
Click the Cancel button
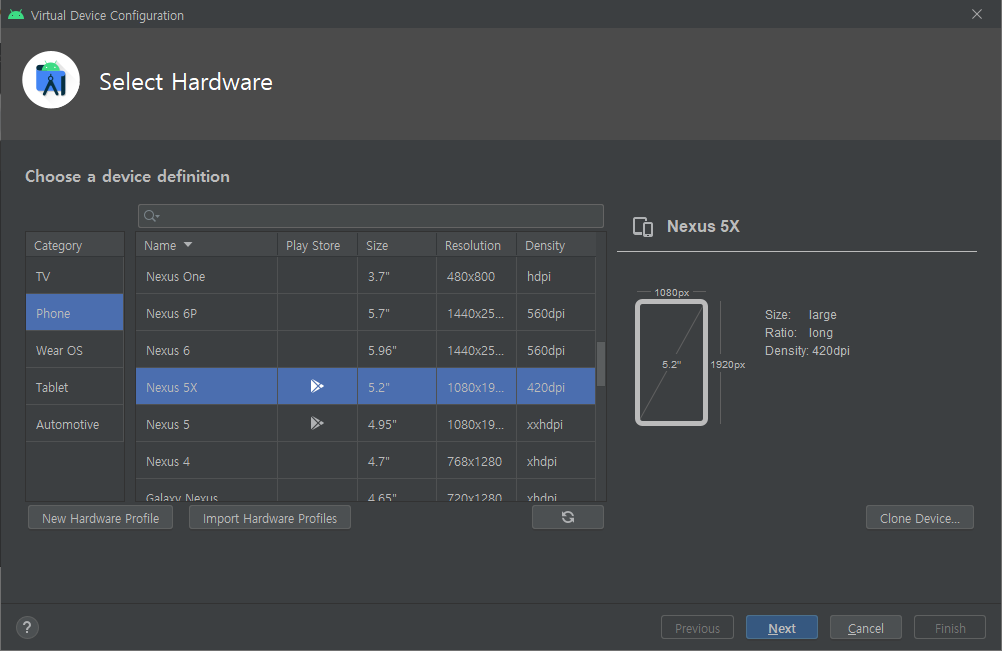pyautogui.click(x=866, y=627)
